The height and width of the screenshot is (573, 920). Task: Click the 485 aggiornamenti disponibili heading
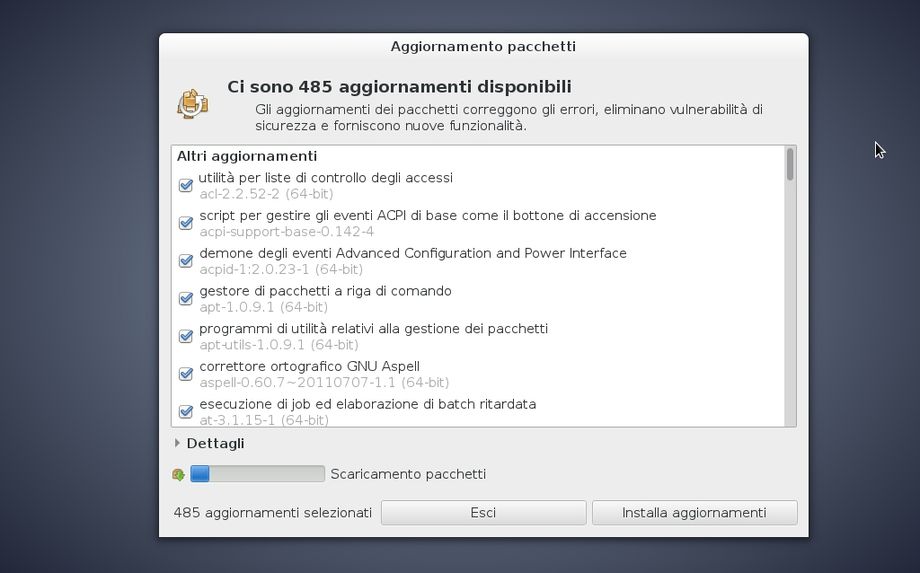click(399, 87)
